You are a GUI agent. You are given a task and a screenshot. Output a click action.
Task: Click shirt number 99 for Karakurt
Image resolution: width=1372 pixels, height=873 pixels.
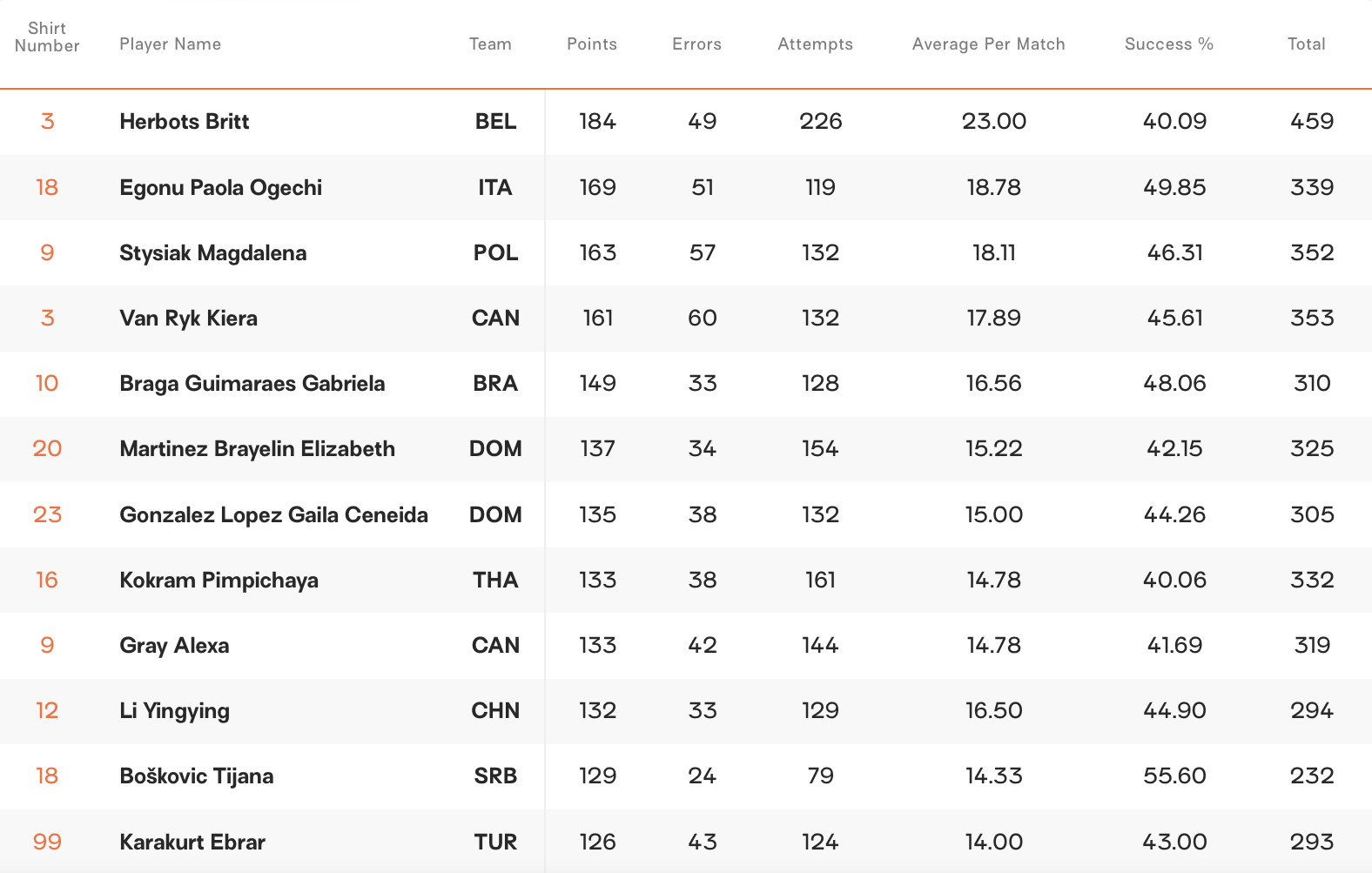point(47,842)
